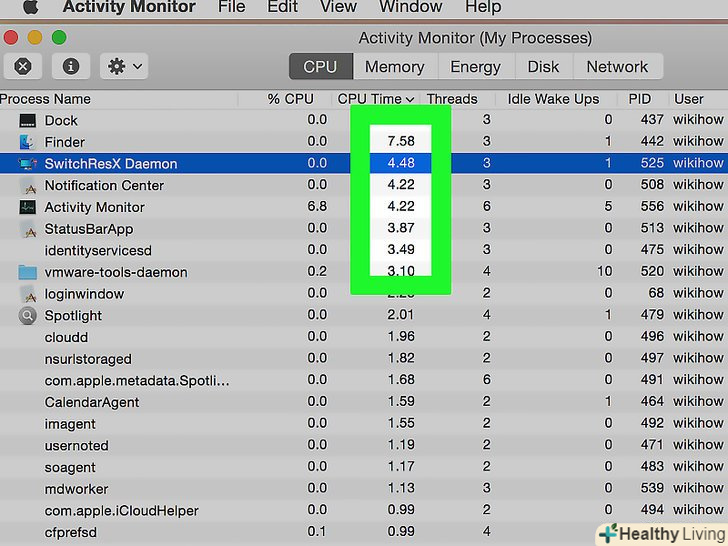728x546 pixels.
Task: Click the vmware-tools-daemon folder icon
Action: [27, 272]
